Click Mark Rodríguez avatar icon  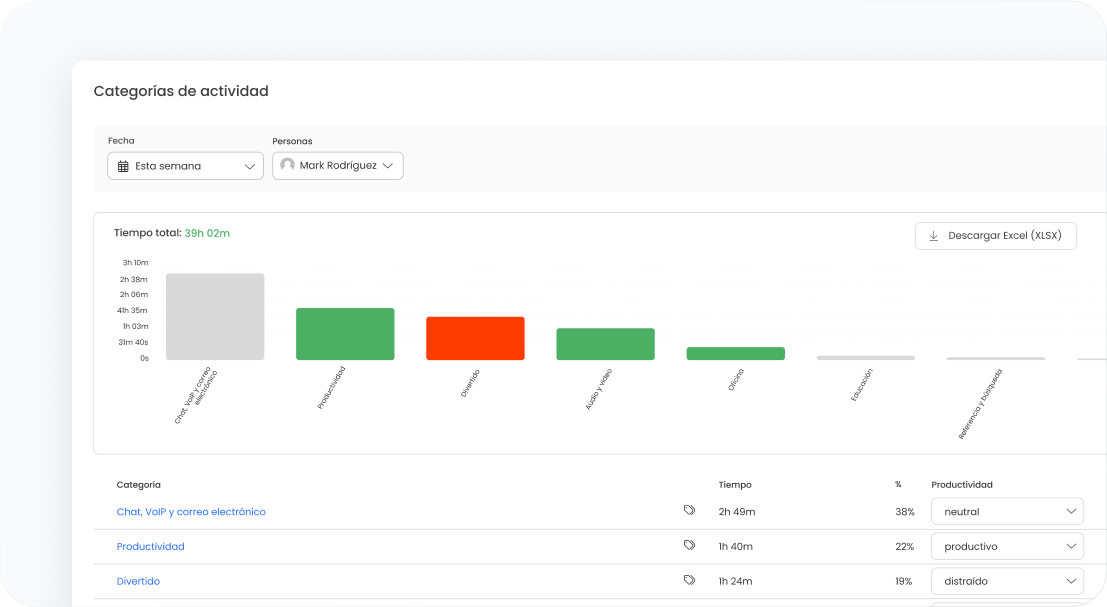coord(287,165)
